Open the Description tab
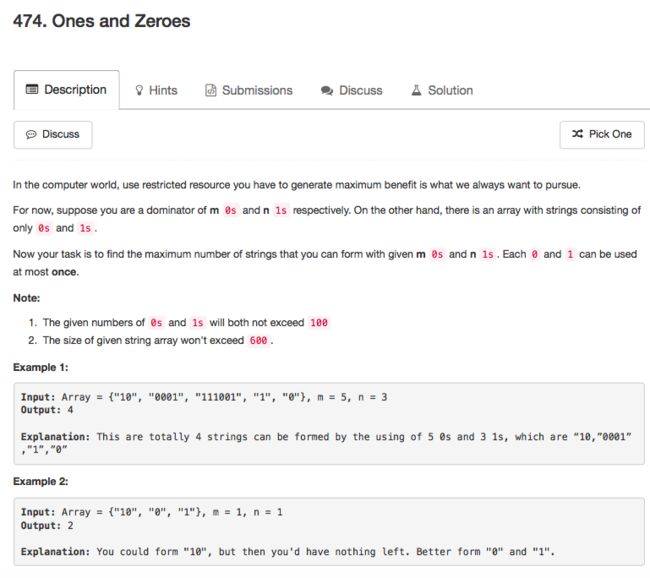The height and width of the screenshot is (578, 650). tap(66, 90)
